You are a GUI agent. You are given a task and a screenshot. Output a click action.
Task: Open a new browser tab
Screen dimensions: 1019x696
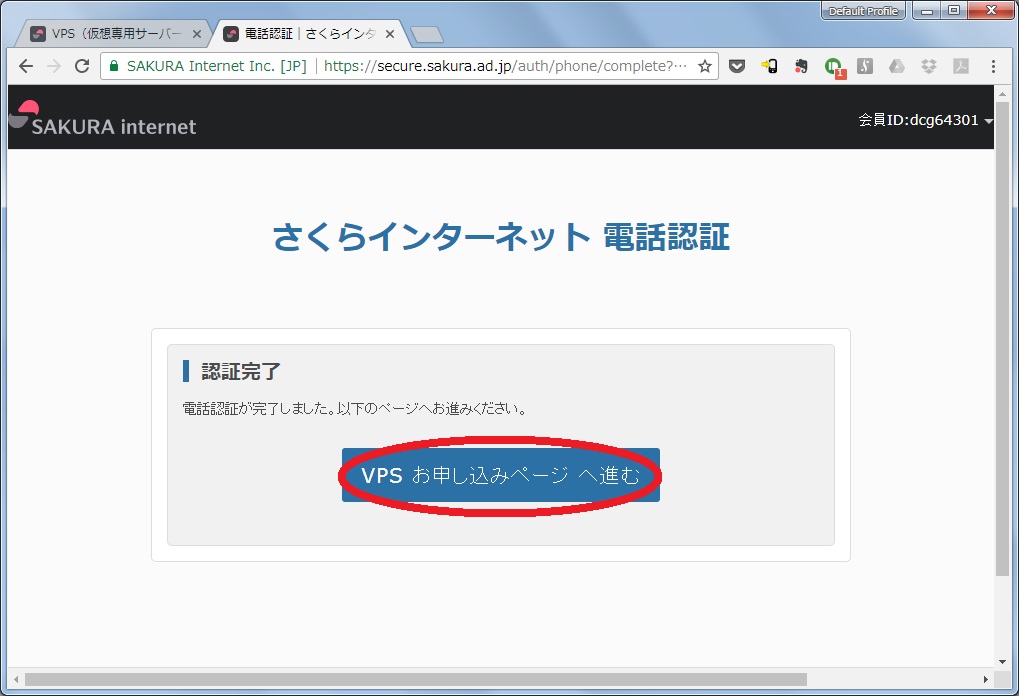coord(427,35)
